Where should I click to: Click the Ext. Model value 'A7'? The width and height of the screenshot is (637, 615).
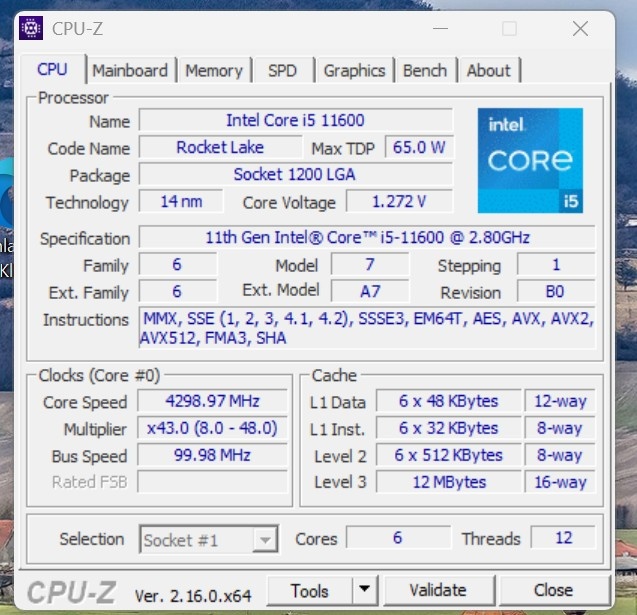point(370,291)
